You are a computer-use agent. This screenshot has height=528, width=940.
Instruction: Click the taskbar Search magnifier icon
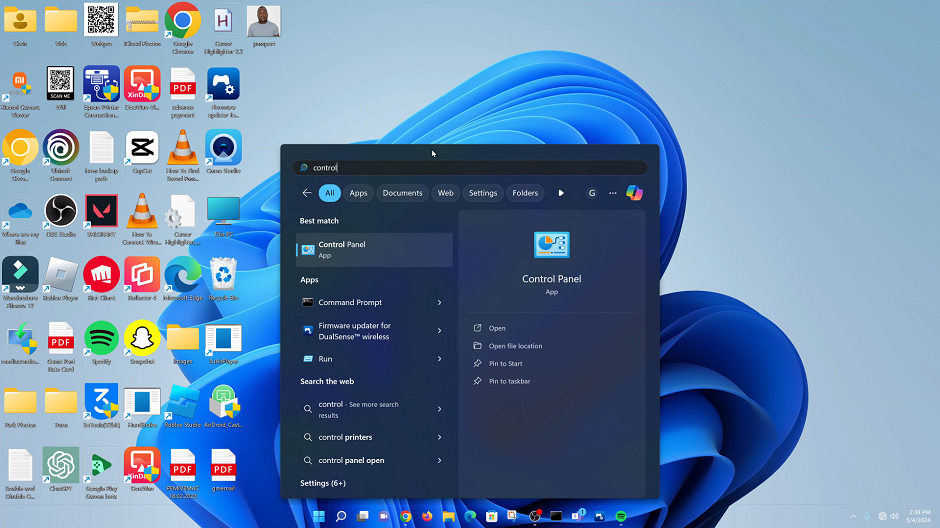[x=341, y=516]
